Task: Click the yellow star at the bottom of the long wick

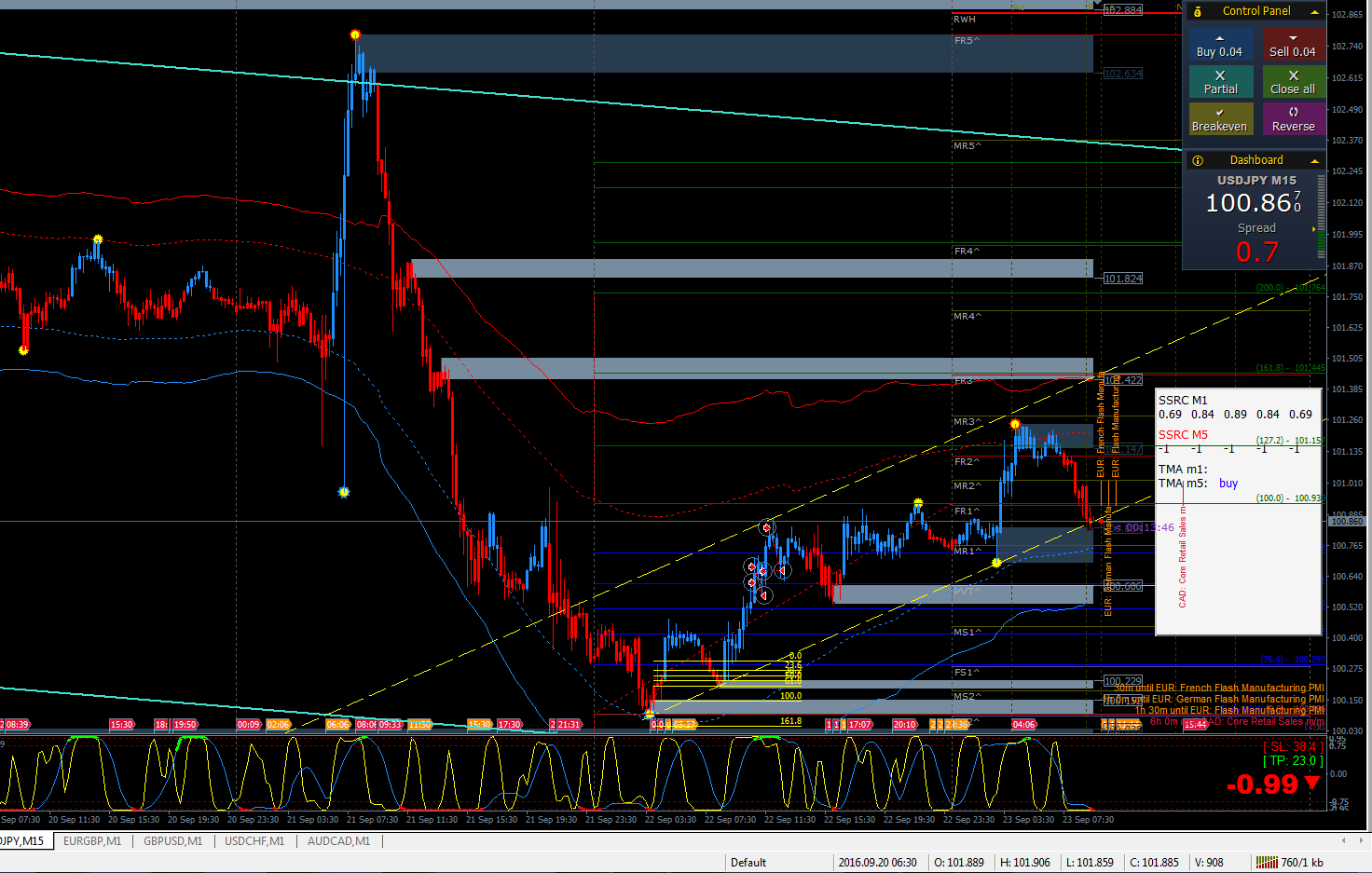Action: [344, 492]
